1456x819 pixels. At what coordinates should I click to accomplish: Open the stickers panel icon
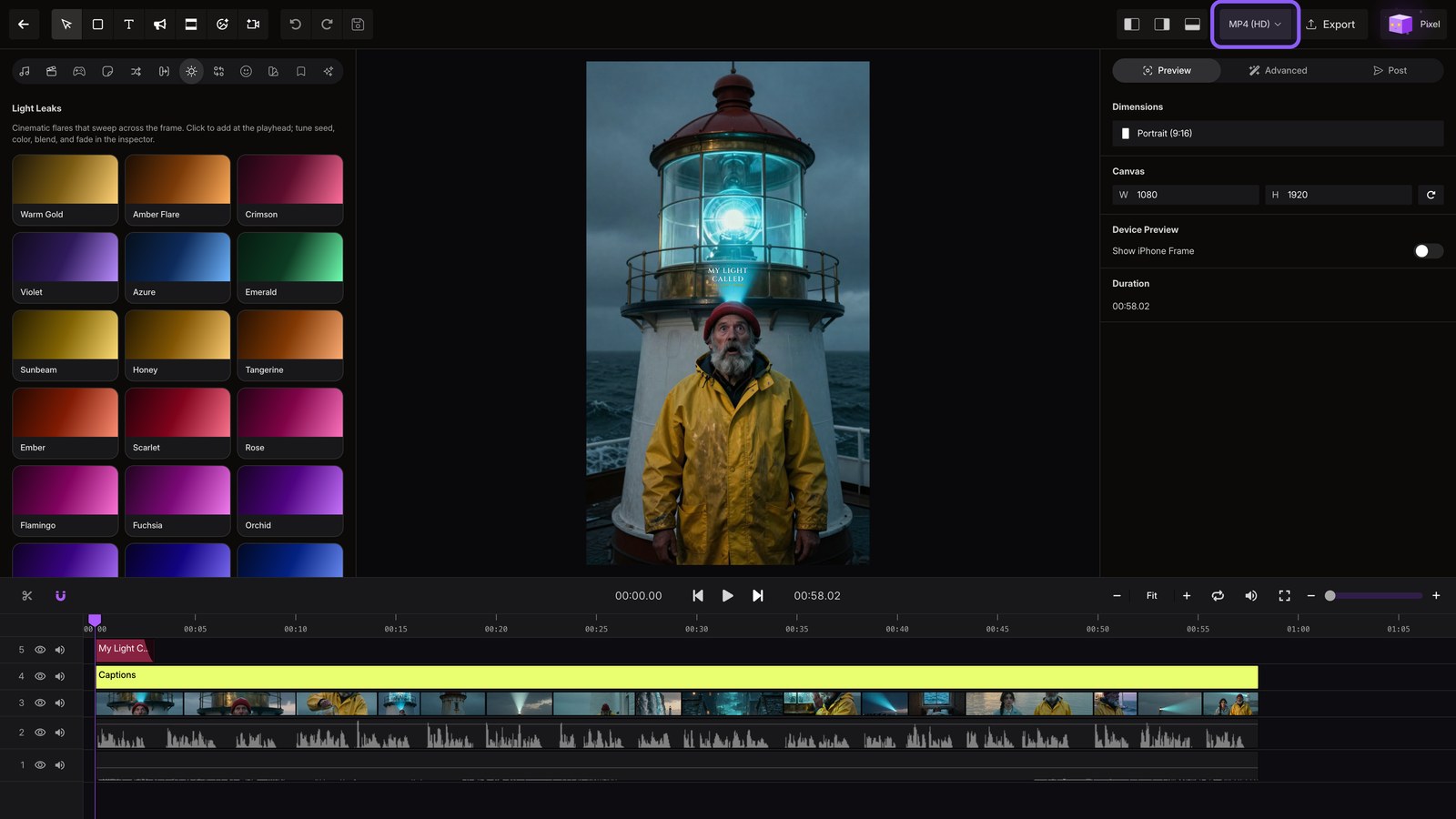coord(107,71)
